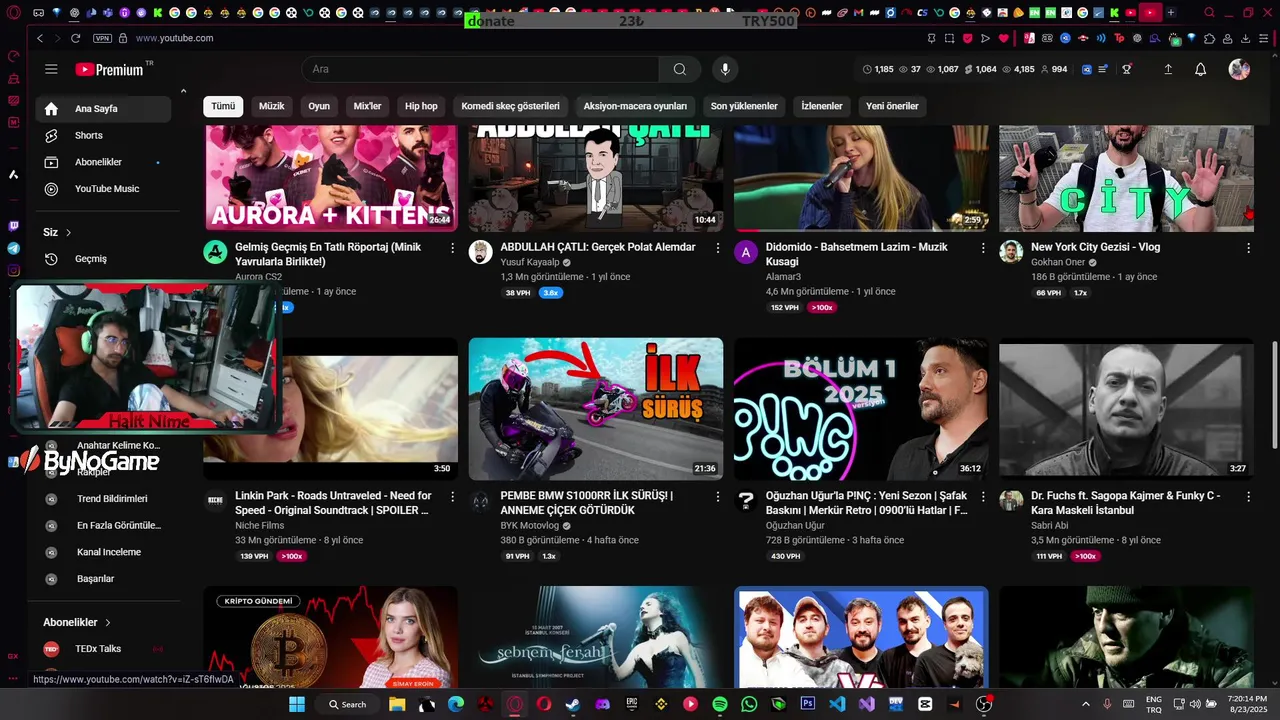
Task: Go back with browser back arrow
Action: (x=40, y=38)
